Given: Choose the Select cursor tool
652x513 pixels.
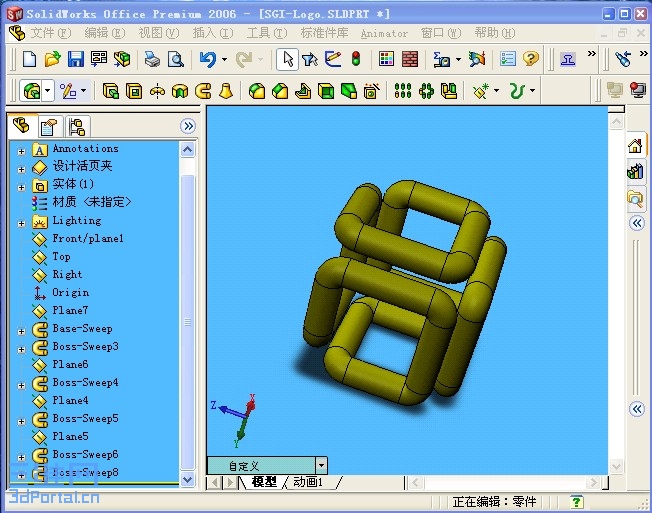Looking at the screenshot, I should 288,59.
